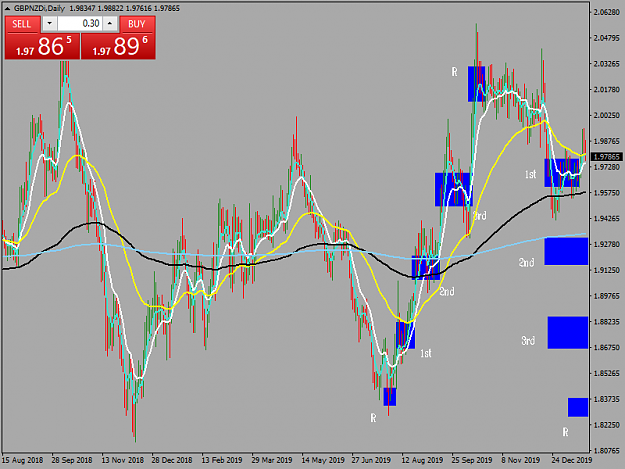Click the GBPNZDi,Daily chart title text

pyautogui.click(x=39, y=8)
